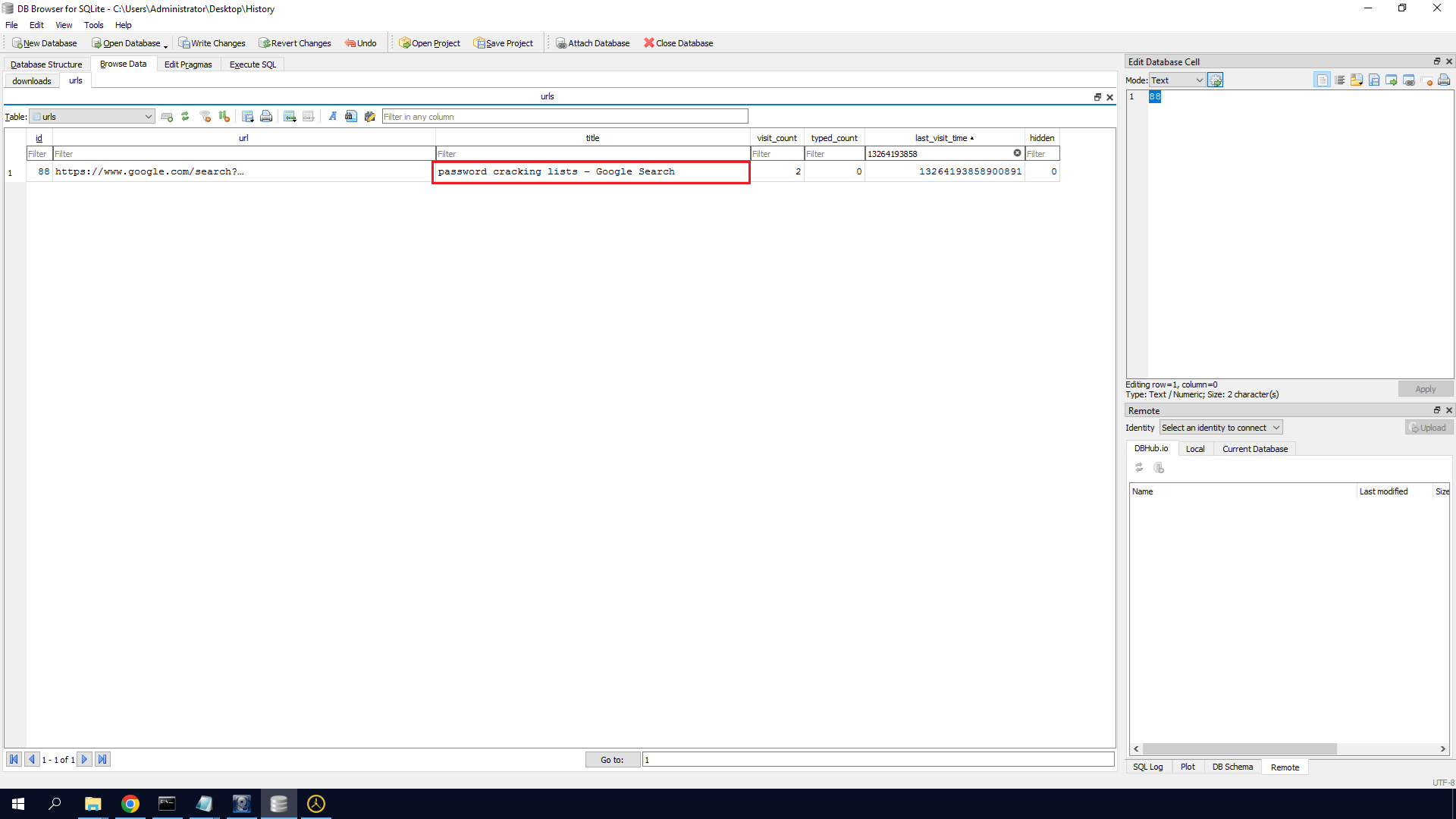Open Google Chrome from the taskbar

point(130,804)
